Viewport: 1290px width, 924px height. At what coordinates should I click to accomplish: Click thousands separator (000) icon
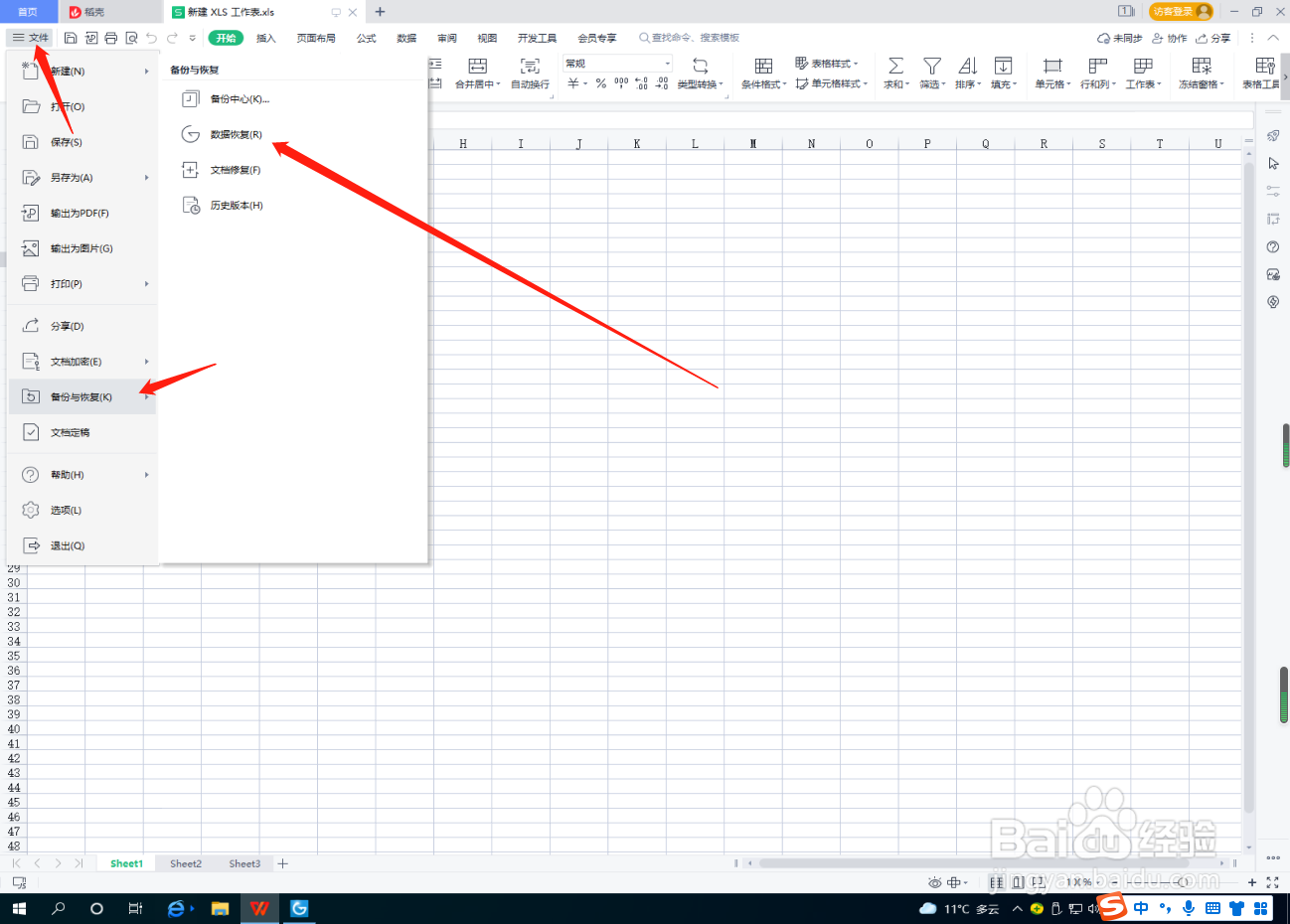point(621,83)
